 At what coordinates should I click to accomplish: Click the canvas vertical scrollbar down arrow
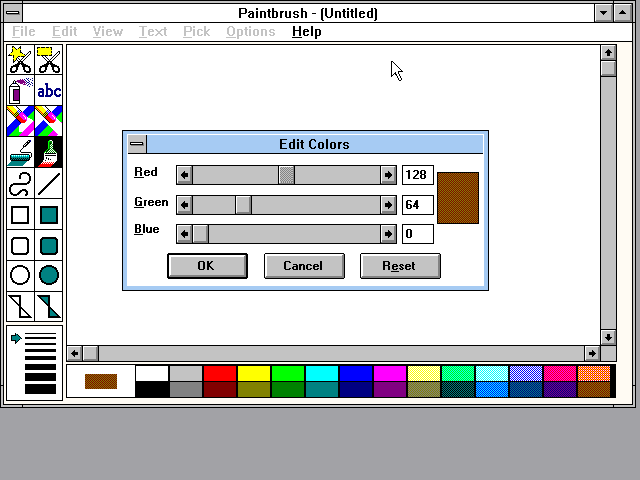coord(608,336)
